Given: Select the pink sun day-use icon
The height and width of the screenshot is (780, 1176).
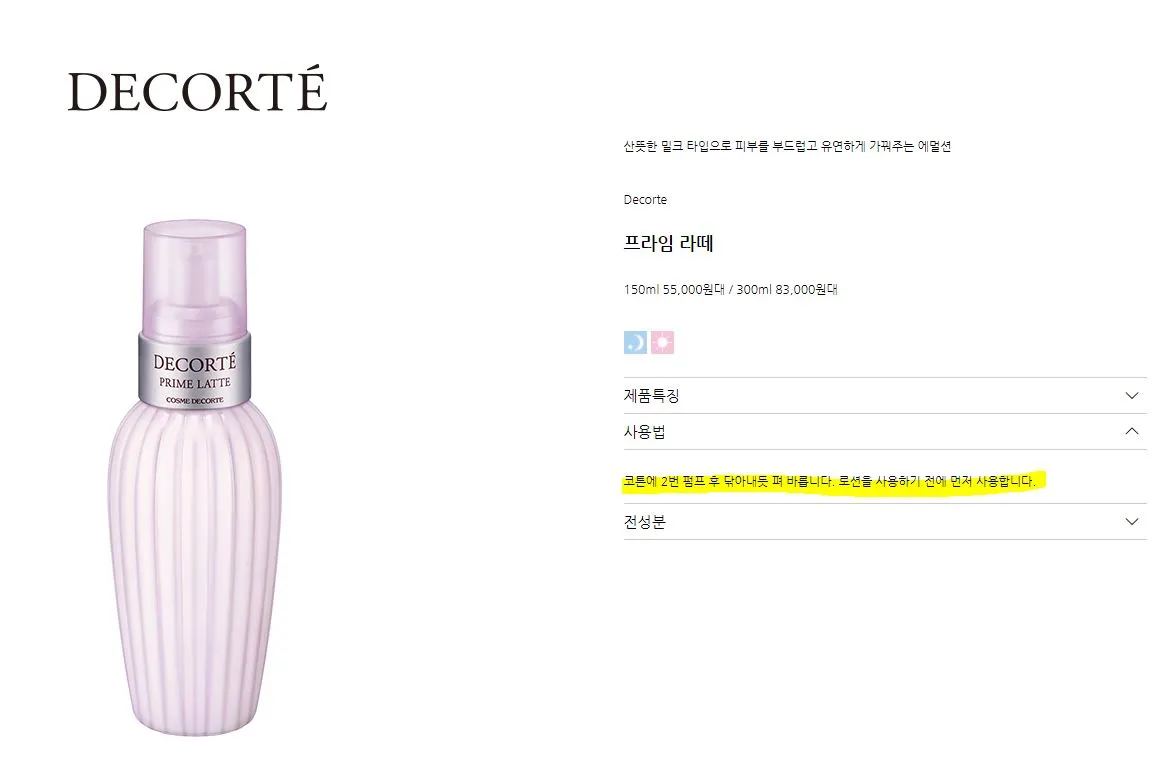Looking at the screenshot, I should (662, 343).
